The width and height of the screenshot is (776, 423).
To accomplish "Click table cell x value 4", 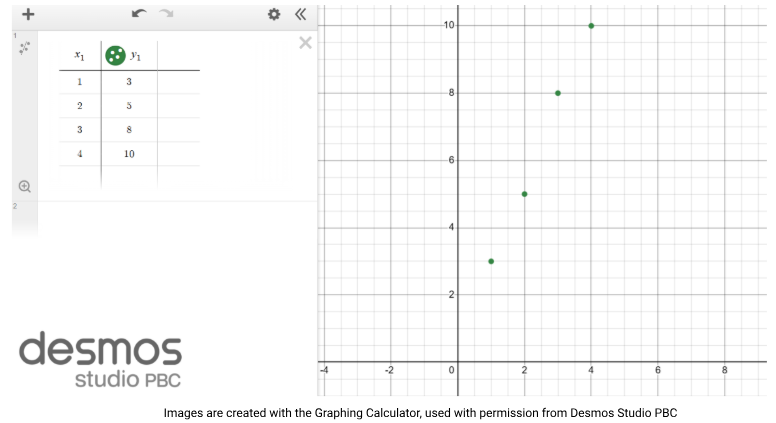I will tap(80, 154).
